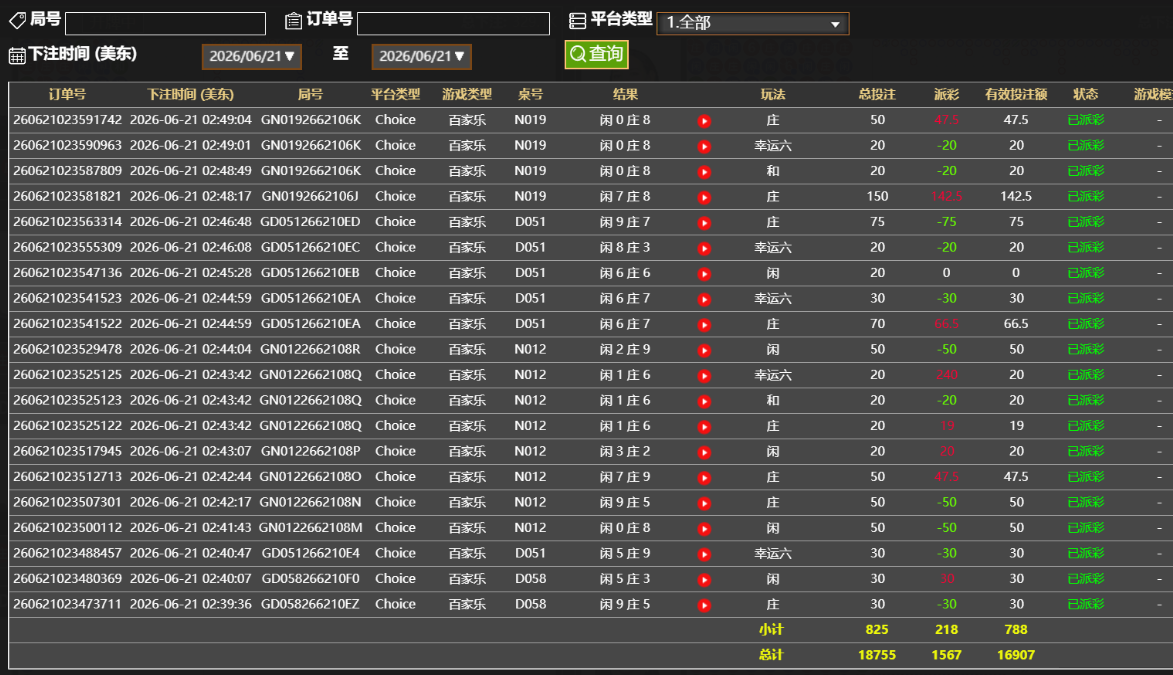
Task: Play video replay for order 260621023563314
Action: pos(704,223)
